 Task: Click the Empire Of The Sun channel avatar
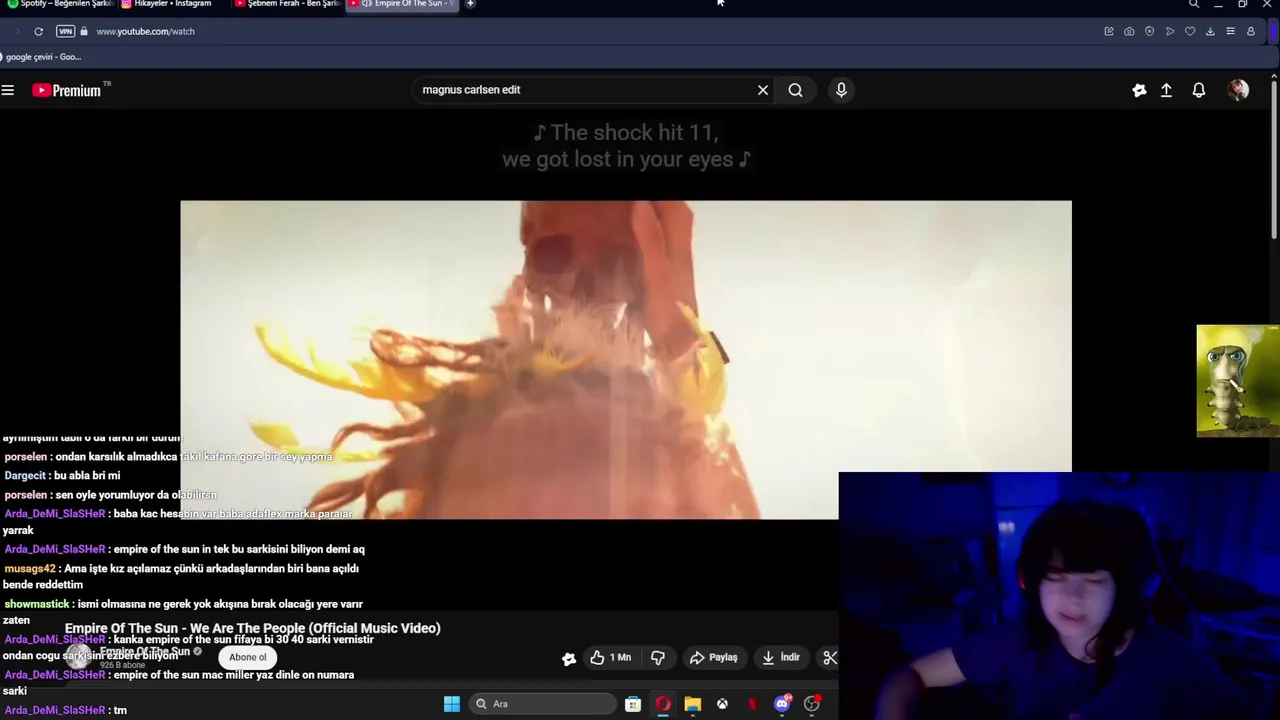pos(77,656)
